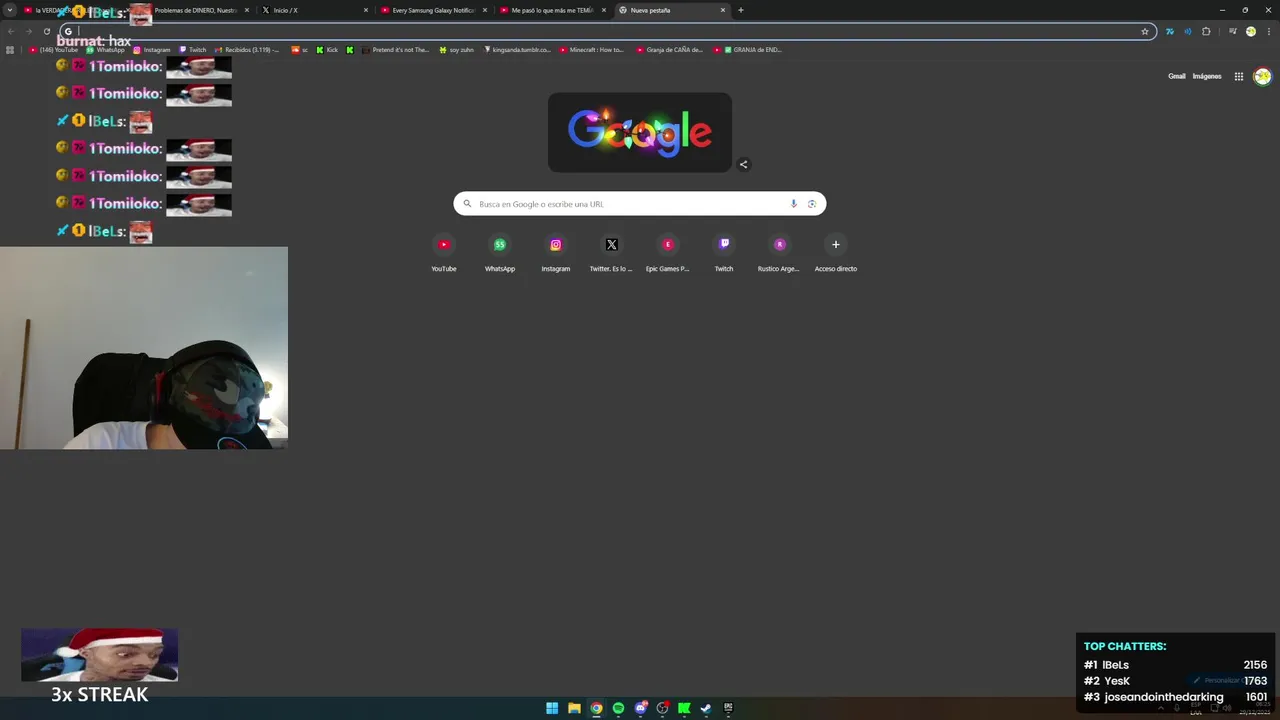Open the Rustico Arge shortcut tile
Viewport: 1280px width, 720px height.
(780, 253)
